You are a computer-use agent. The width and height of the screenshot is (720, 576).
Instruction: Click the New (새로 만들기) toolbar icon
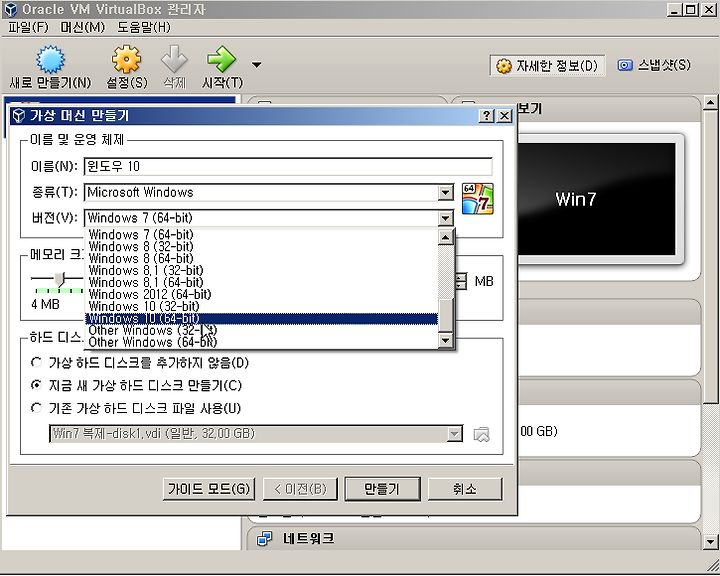coord(50,60)
